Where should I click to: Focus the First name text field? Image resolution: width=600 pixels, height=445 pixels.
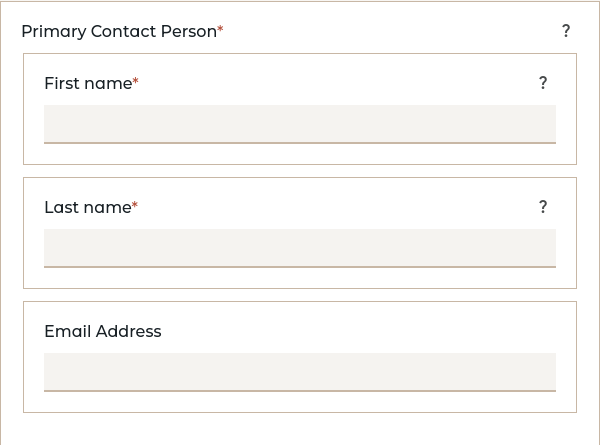click(300, 124)
